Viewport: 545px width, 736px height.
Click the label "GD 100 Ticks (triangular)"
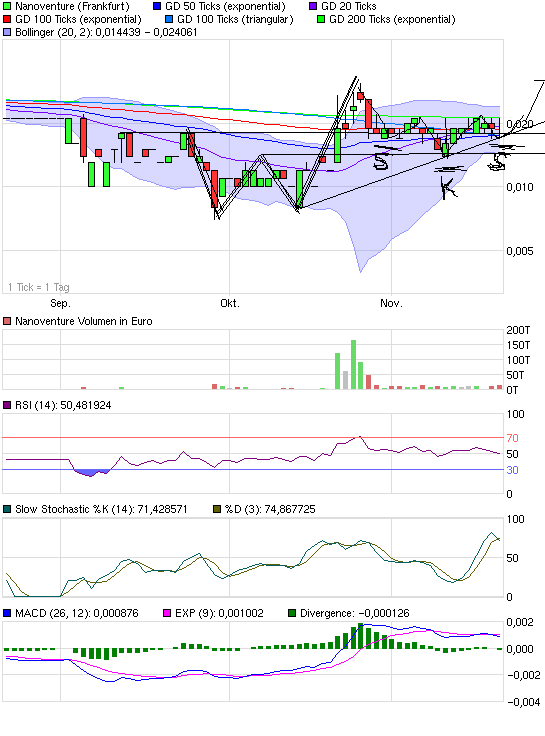(235, 19)
